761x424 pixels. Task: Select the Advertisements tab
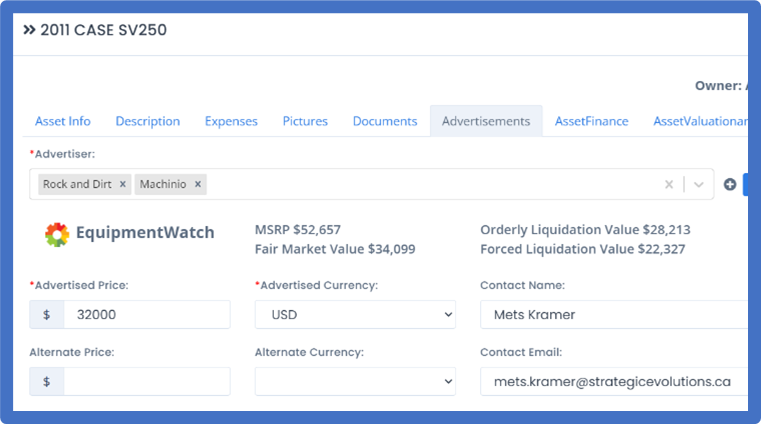486,121
